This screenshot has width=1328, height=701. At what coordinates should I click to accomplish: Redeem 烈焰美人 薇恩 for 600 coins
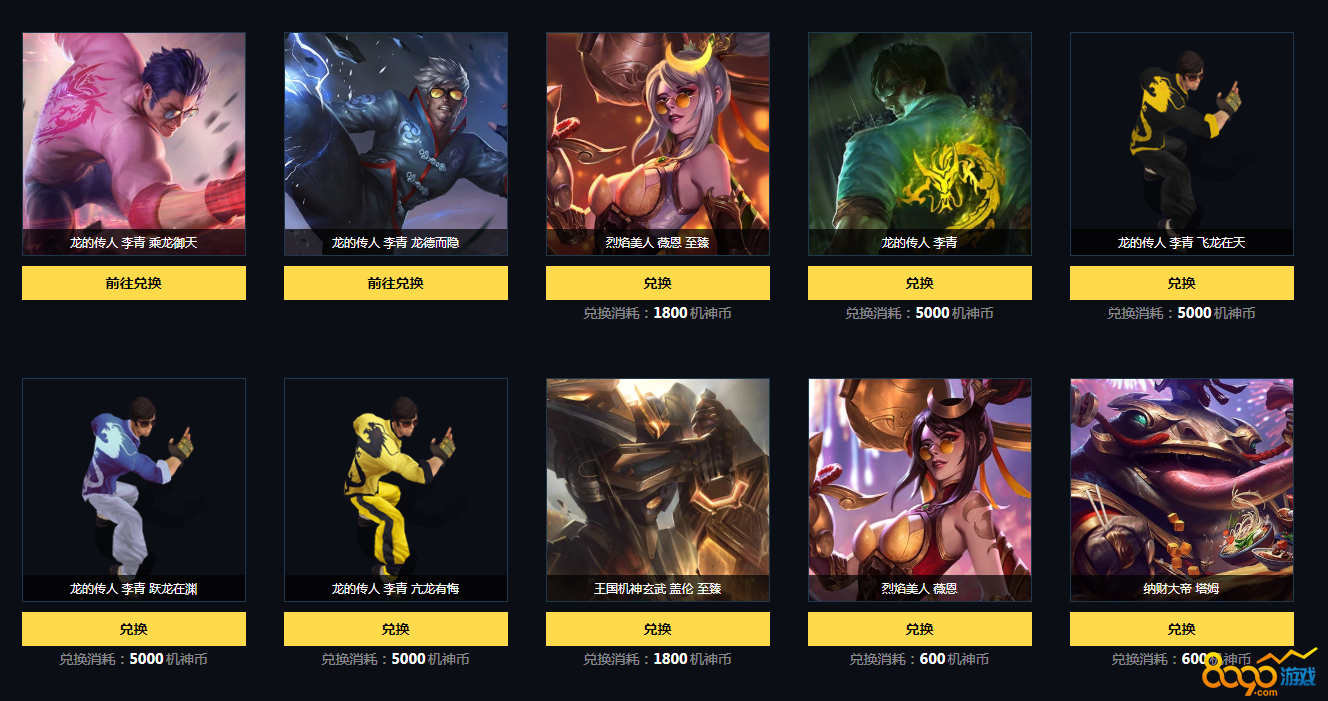coord(920,629)
